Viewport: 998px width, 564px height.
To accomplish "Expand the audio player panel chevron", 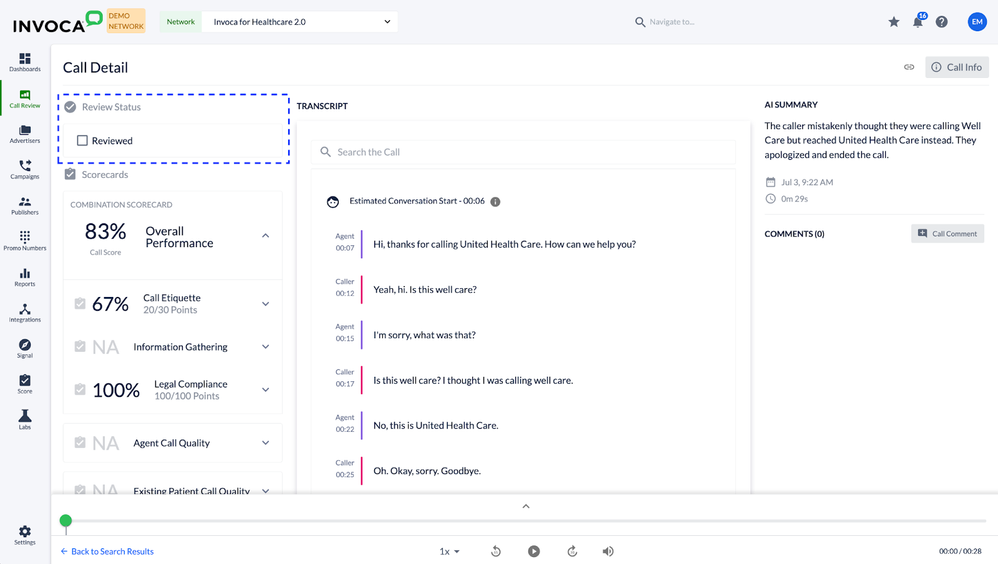I will click(526, 507).
